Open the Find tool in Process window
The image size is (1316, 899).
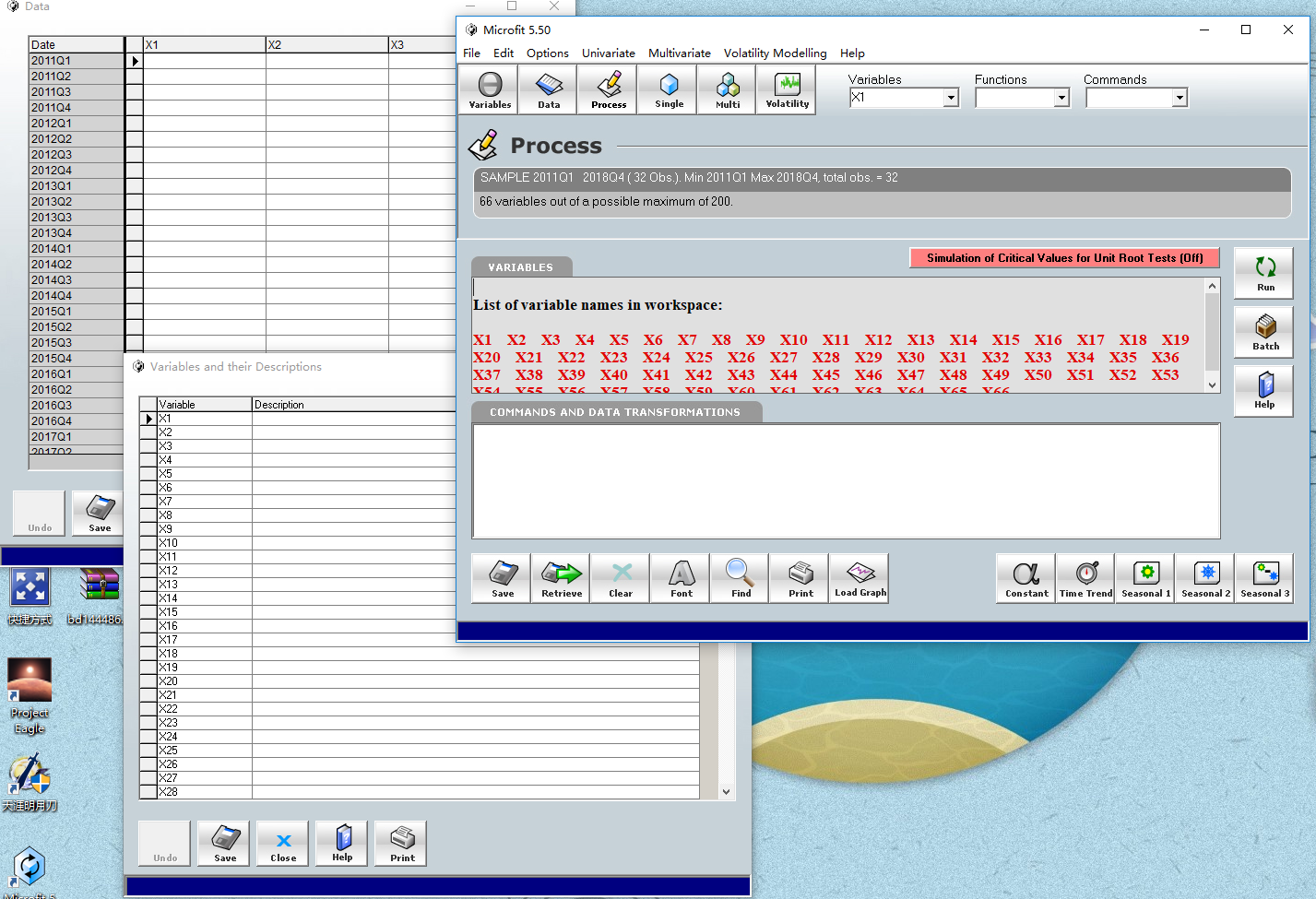[x=741, y=578]
